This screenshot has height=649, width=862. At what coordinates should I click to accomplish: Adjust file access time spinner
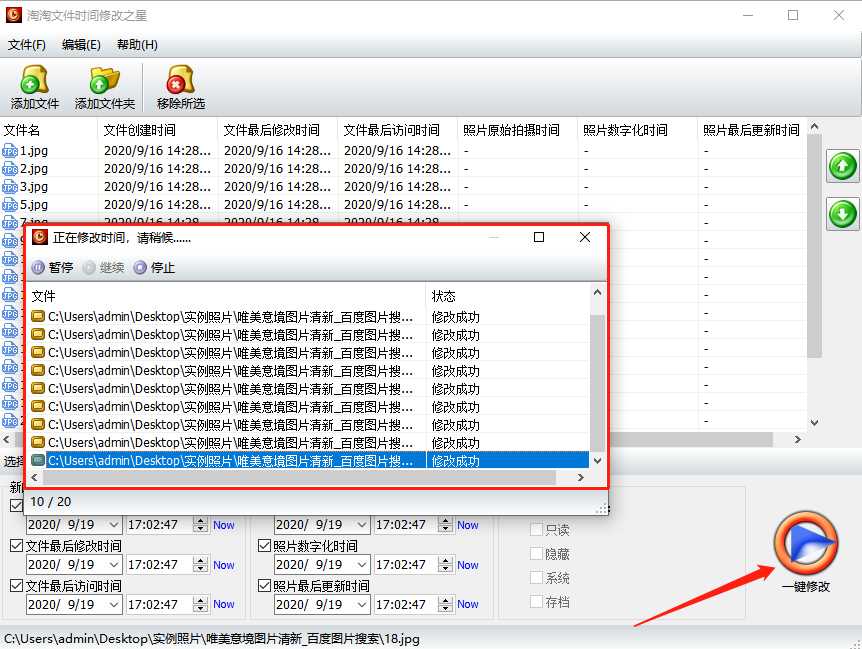point(201,604)
